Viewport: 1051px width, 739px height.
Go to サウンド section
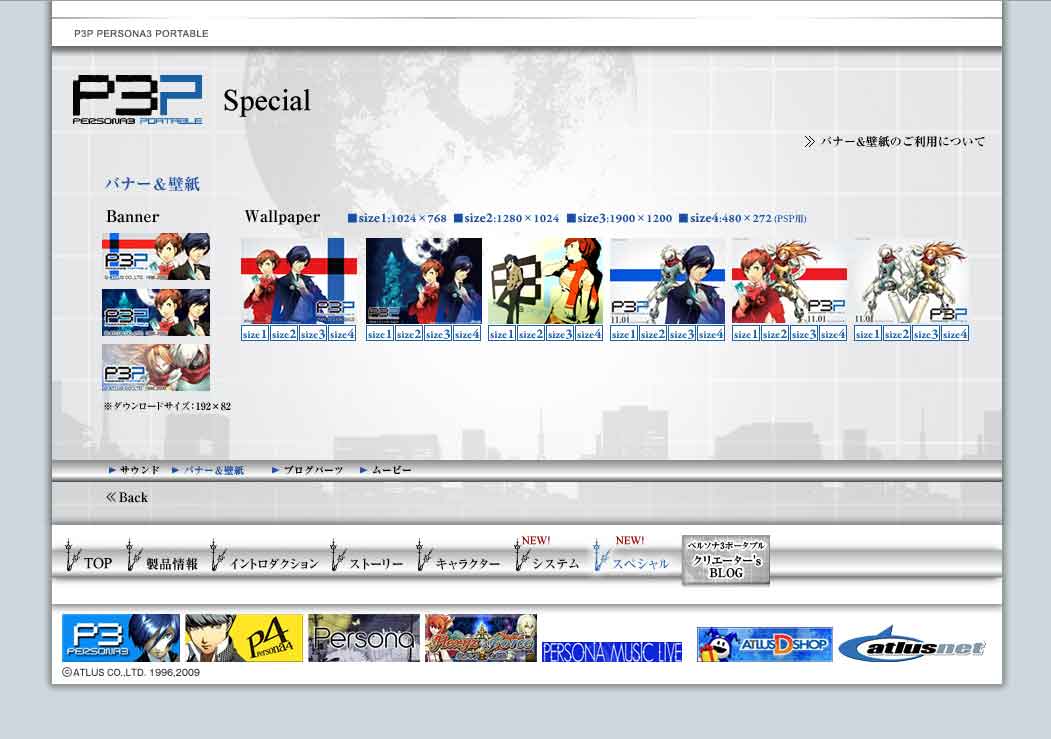134,470
